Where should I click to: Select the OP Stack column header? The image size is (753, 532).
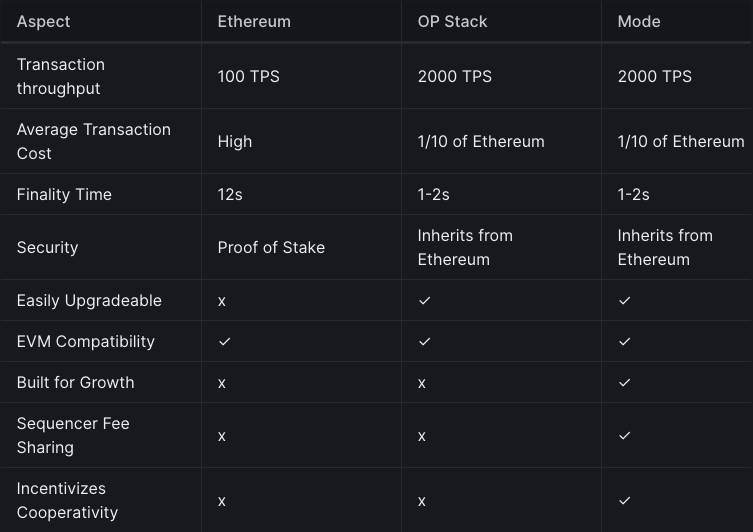pyautogui.click(x=452, y=22)
